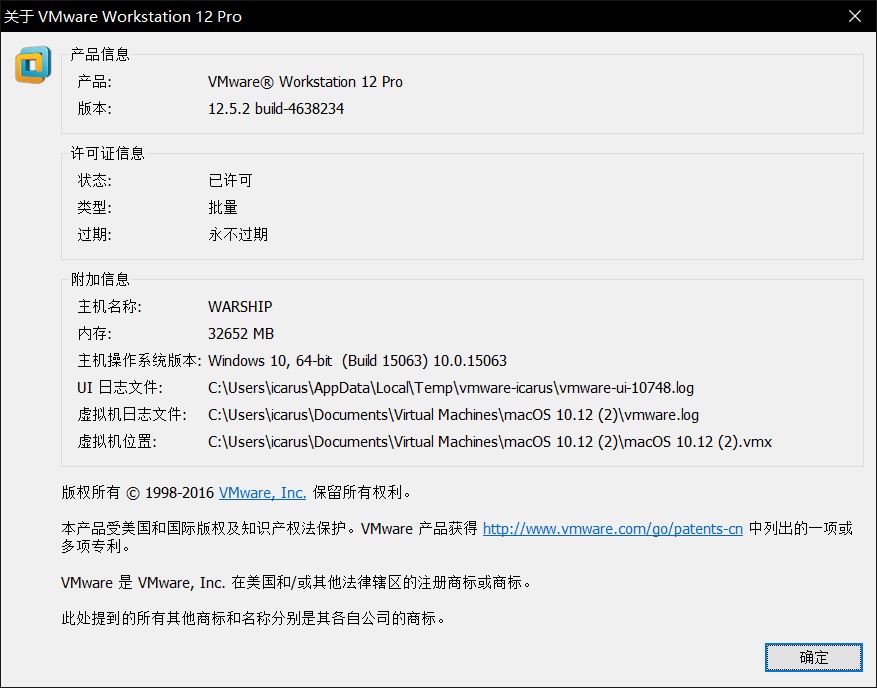The width and height of the screenshot is (877, 688).
Task: Open the VMware, Inc. link
Action: (262, 493)
